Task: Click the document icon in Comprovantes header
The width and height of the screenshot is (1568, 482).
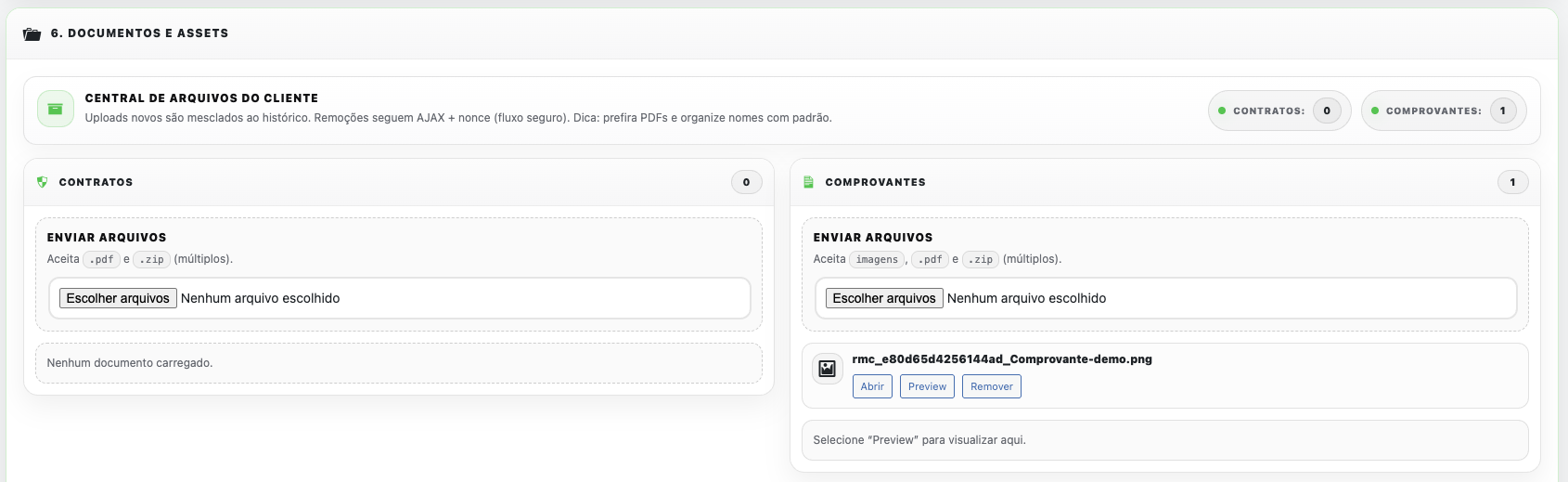Action: tap(808, 182)
